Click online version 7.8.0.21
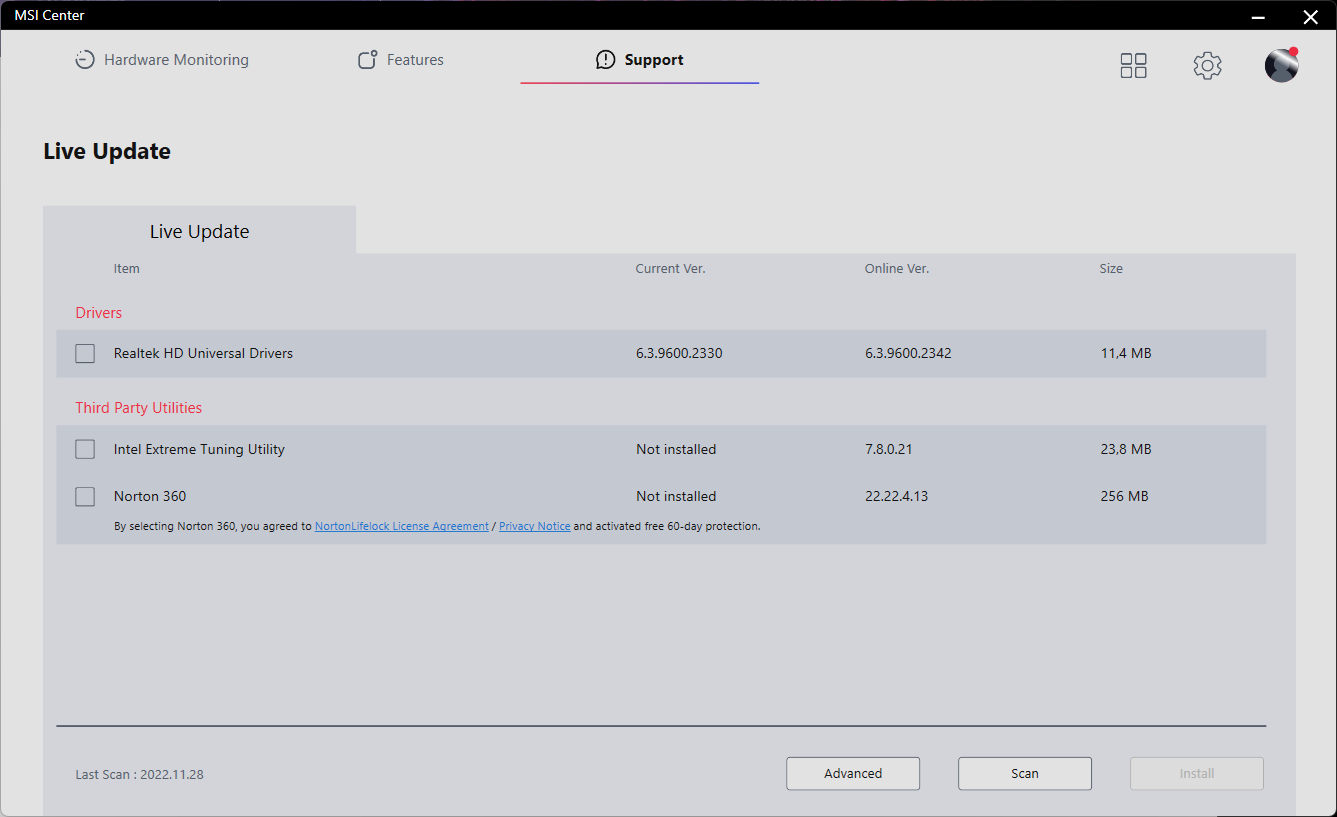The height and width of the screenshot is (817, 1337). click(889, 449)
